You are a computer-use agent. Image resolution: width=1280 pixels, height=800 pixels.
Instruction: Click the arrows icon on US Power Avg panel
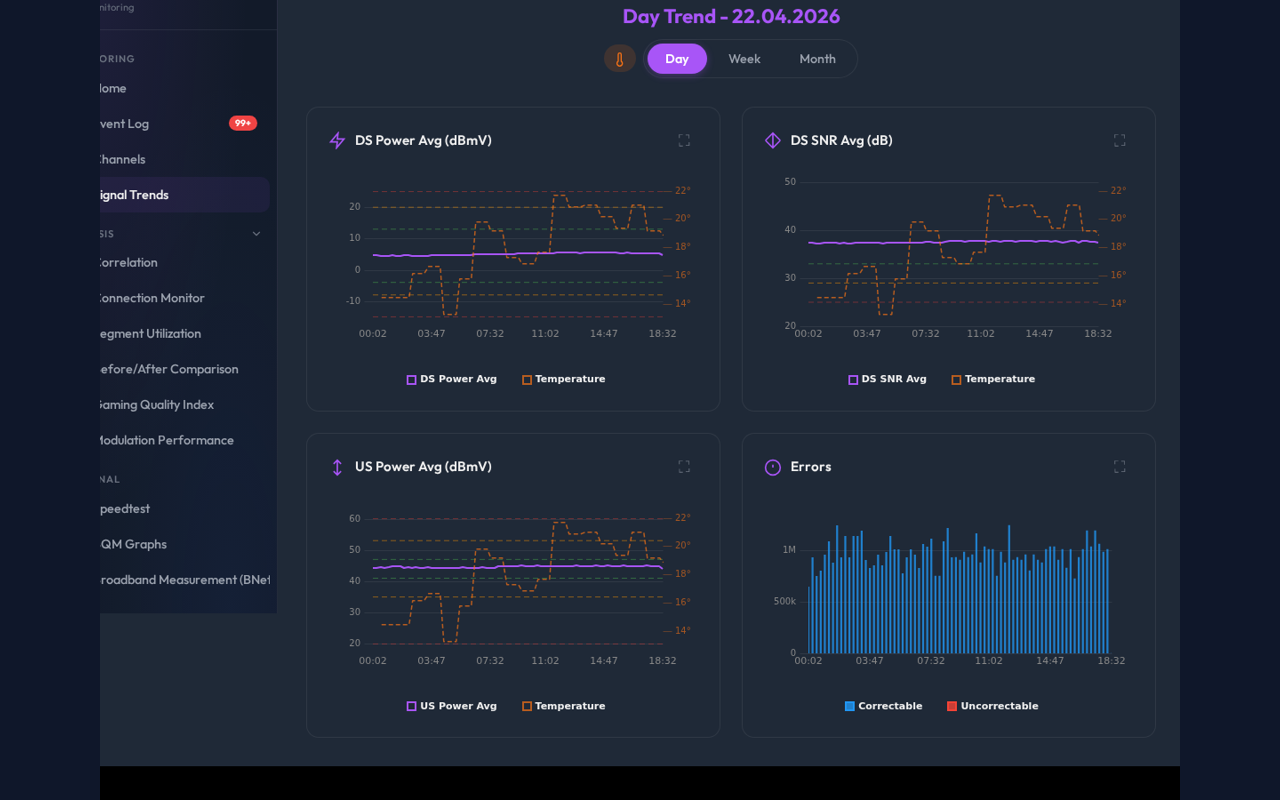[336, 466]
